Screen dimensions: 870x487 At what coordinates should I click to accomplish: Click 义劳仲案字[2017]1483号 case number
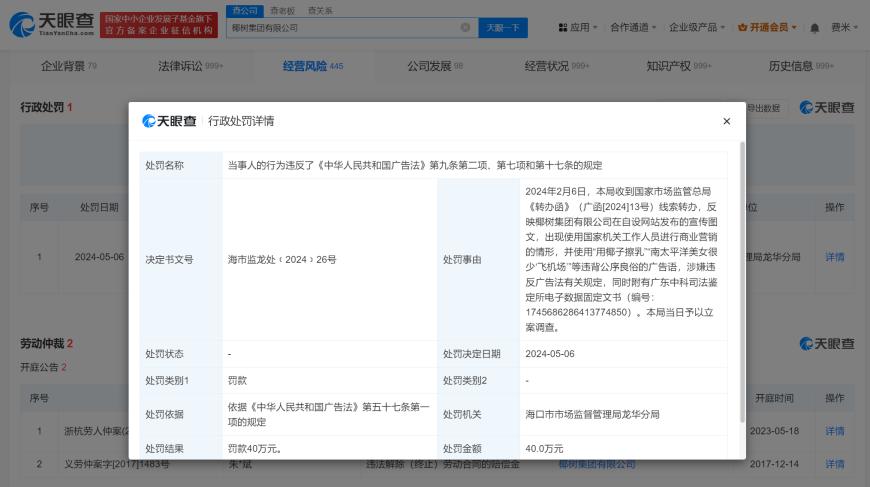(117, 464)
